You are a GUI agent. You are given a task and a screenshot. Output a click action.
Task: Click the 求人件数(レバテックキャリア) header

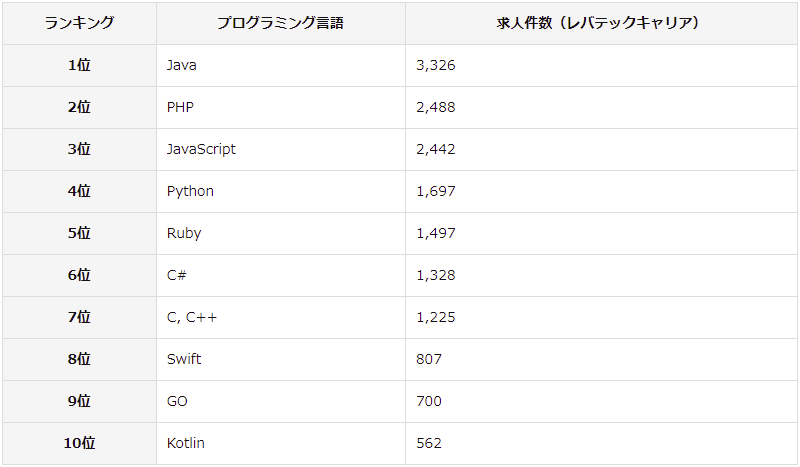[x=601, y=23]
